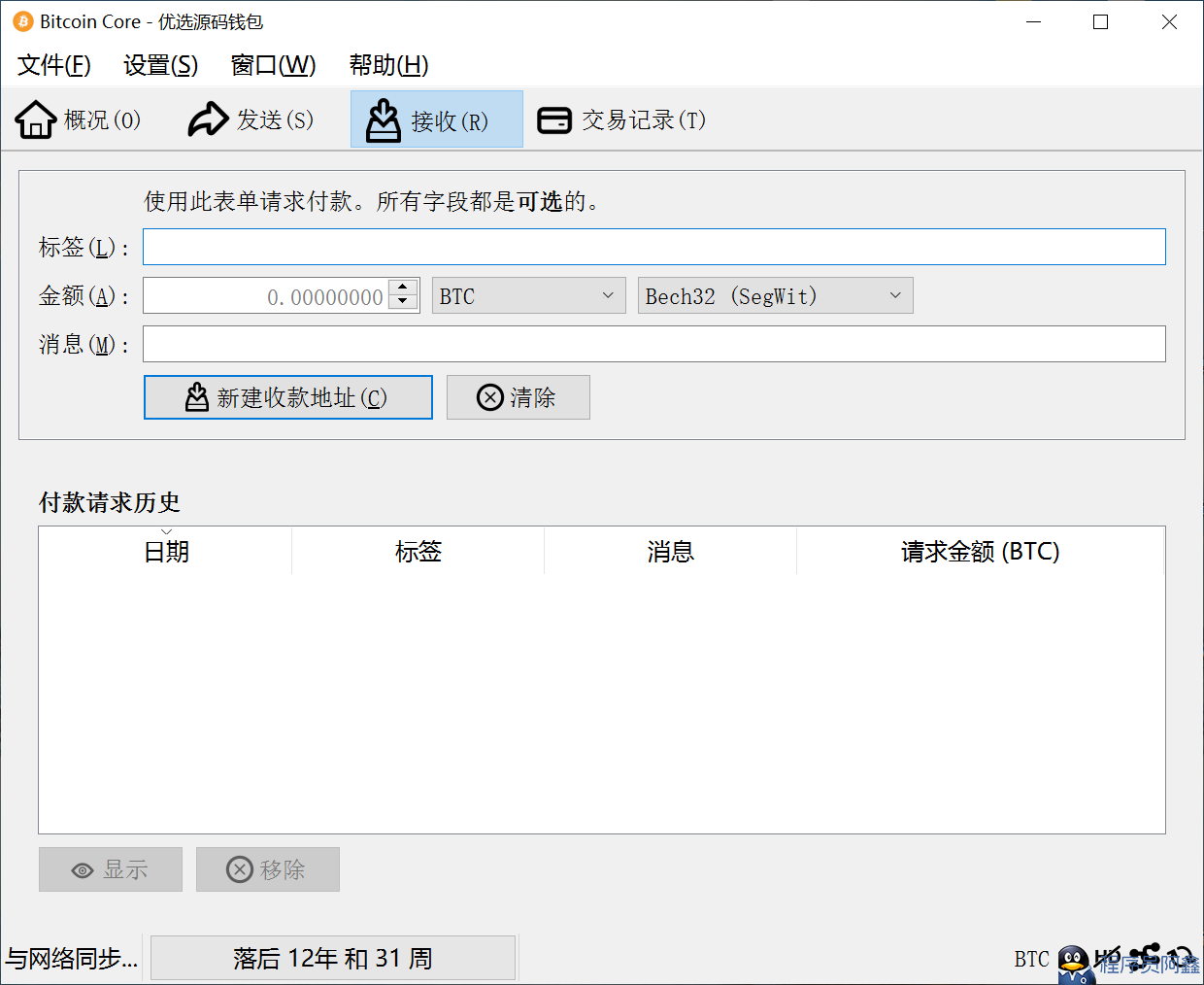Click the 清除 clear button
The image size is (1204, 985).
pos(518,397)
